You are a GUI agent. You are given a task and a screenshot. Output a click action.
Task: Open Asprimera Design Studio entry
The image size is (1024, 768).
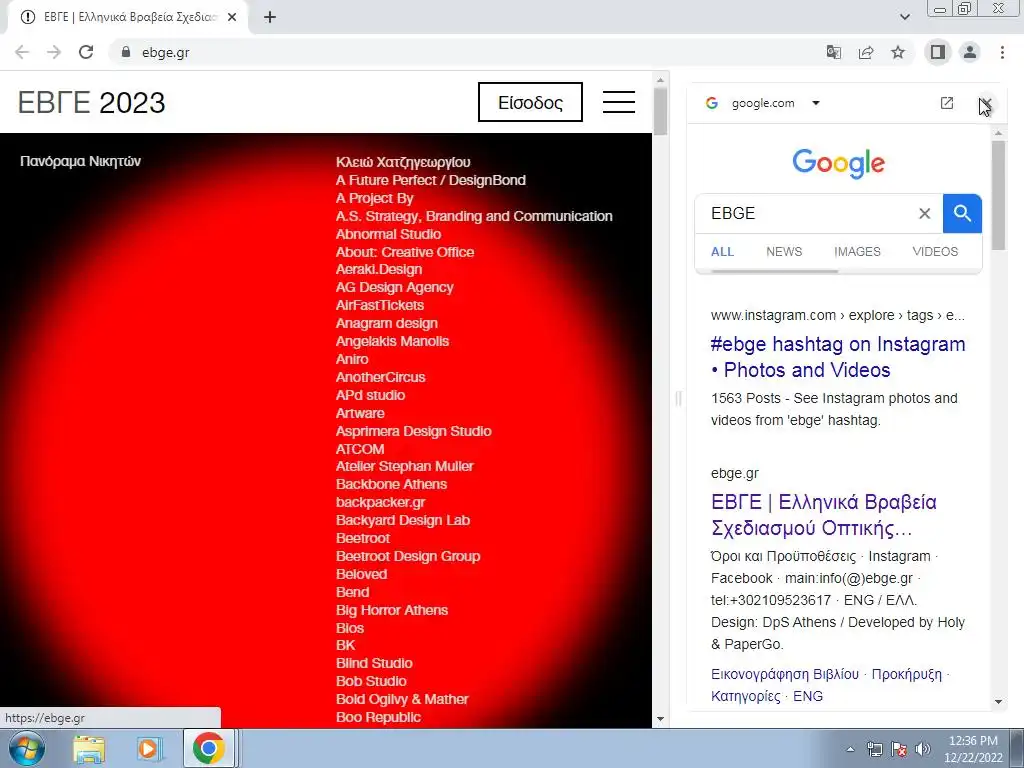coord(413,431)
